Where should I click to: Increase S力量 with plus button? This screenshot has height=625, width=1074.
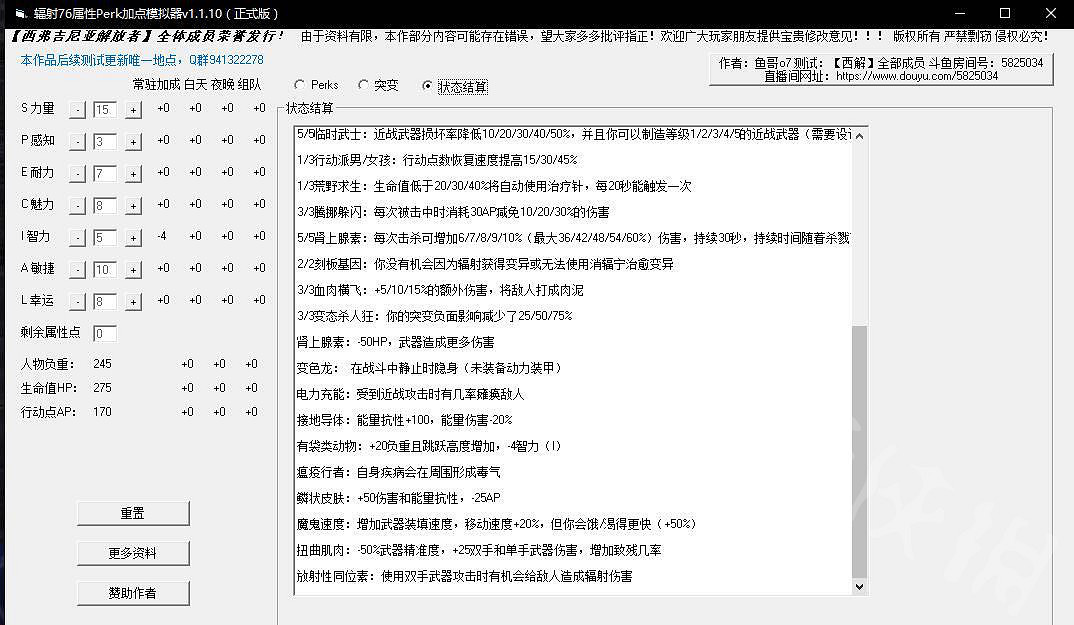[x=133, y=109]
